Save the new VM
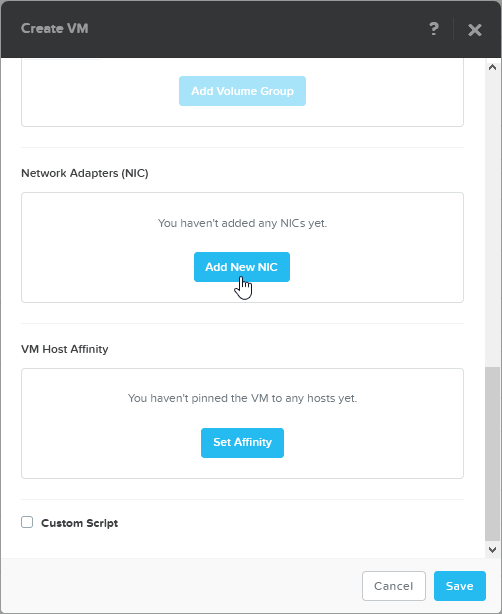Image resolution: width=502 pixels, height=614 pixels. [x=460, y=586]
